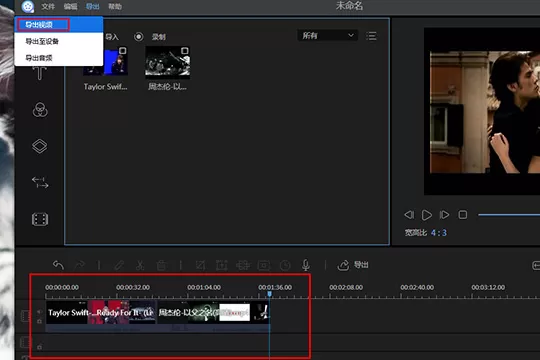Click the preview progress slider
Image resolution: width=540 pixels, height=360 pixels.
point(509,215)
